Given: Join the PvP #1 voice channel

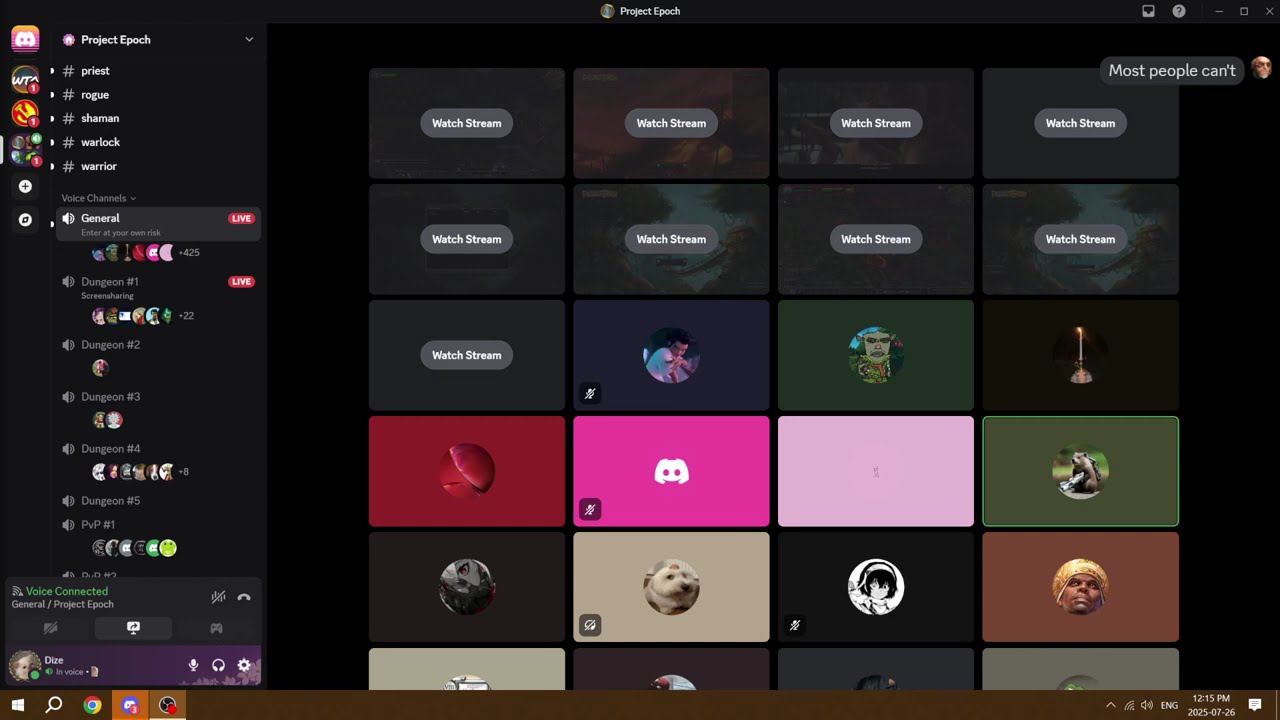Looking at the screenshot, I should [158, 525].
